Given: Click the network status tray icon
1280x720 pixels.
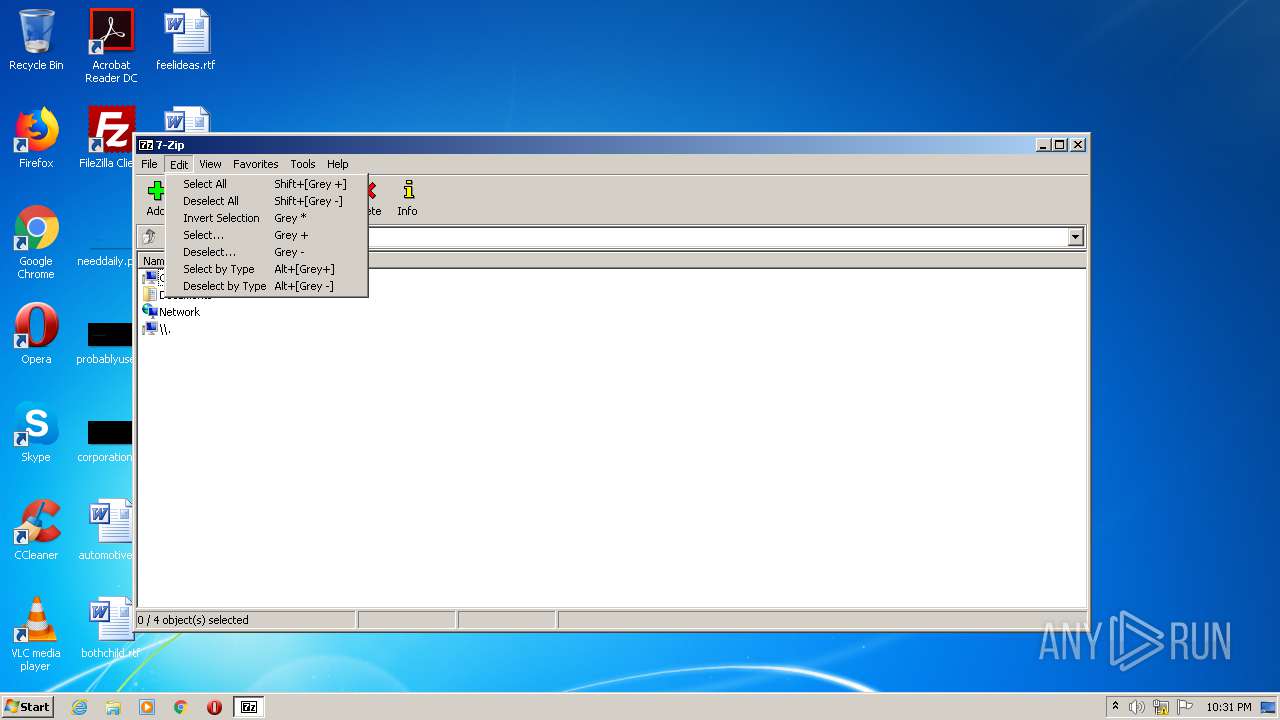Looking at the screenshot, I should click(x=1161, y=707).
